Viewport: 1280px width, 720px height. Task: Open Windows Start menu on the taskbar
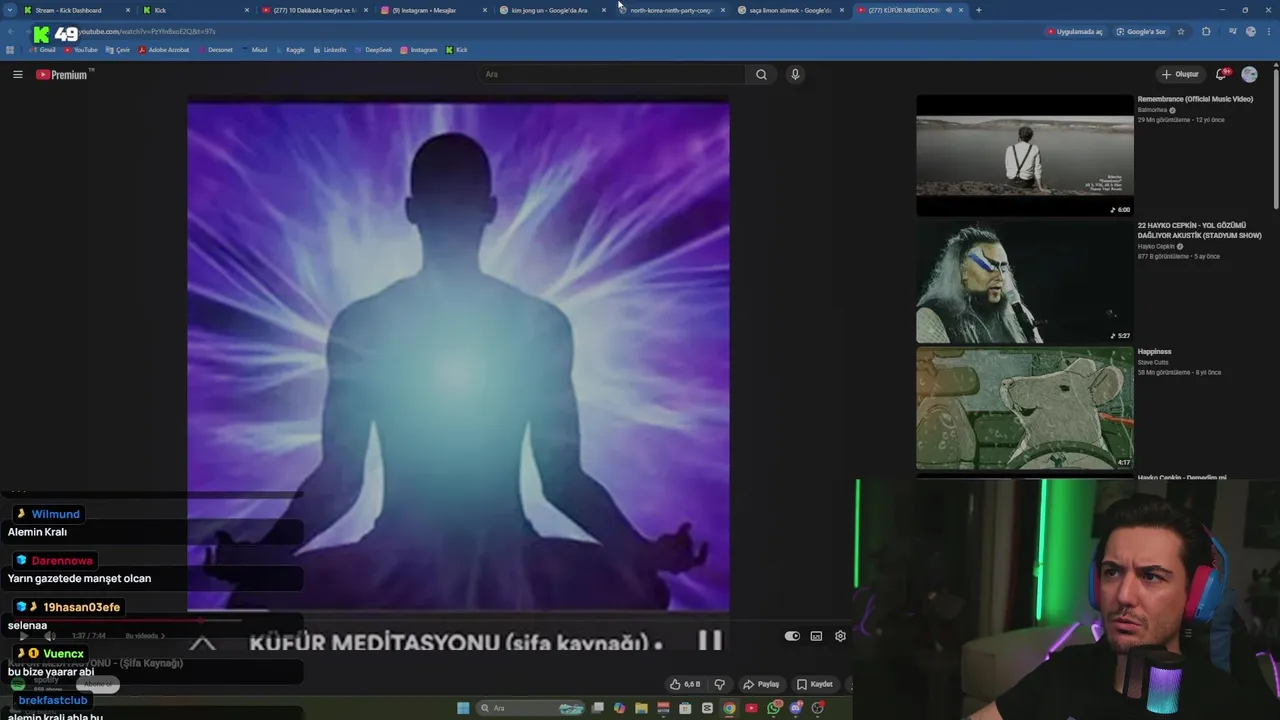click(463, 708)
